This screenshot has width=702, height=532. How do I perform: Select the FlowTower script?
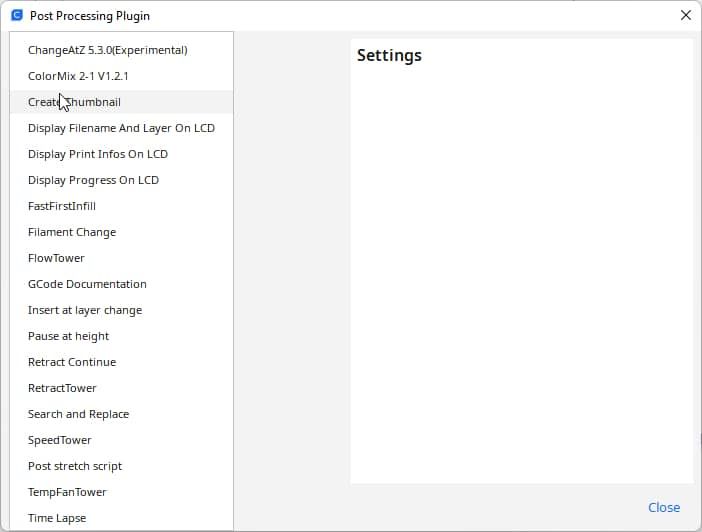pos(56,258)
